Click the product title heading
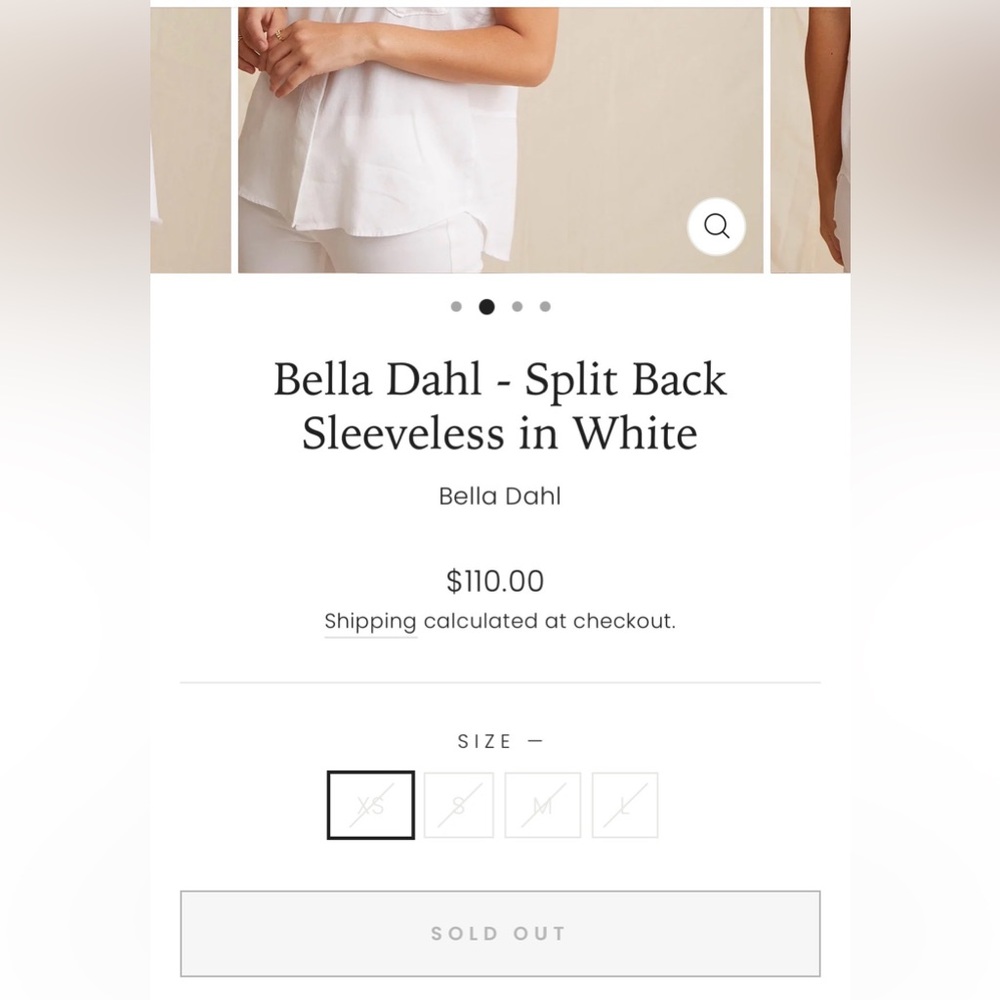 point(499,406)
